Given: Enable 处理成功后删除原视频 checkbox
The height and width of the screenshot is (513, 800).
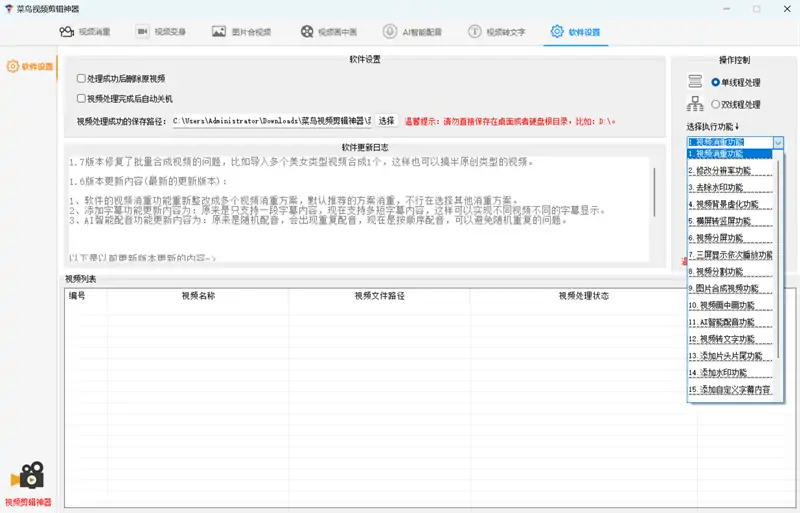Looking at the screenshot, I should click(81, 78).
